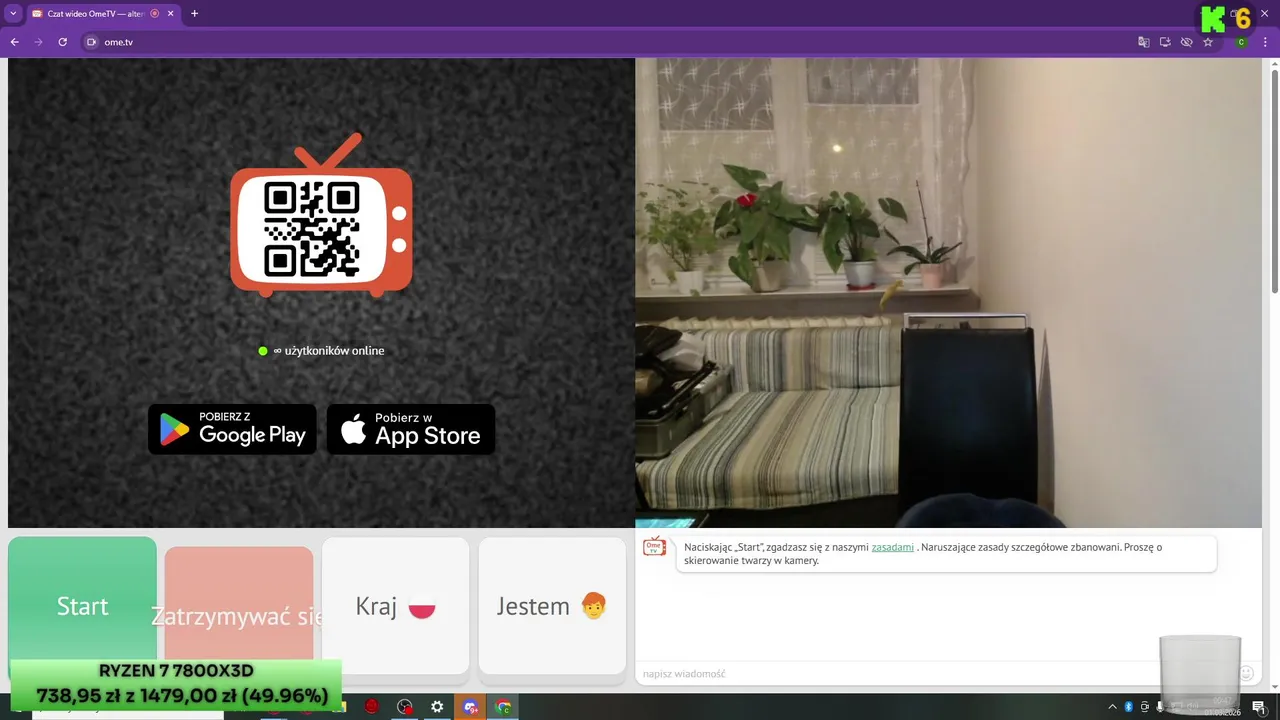The height and width of the screenshot is (720, 1280).
Task: Open the settings gear in taskbar
Action: 437,707
